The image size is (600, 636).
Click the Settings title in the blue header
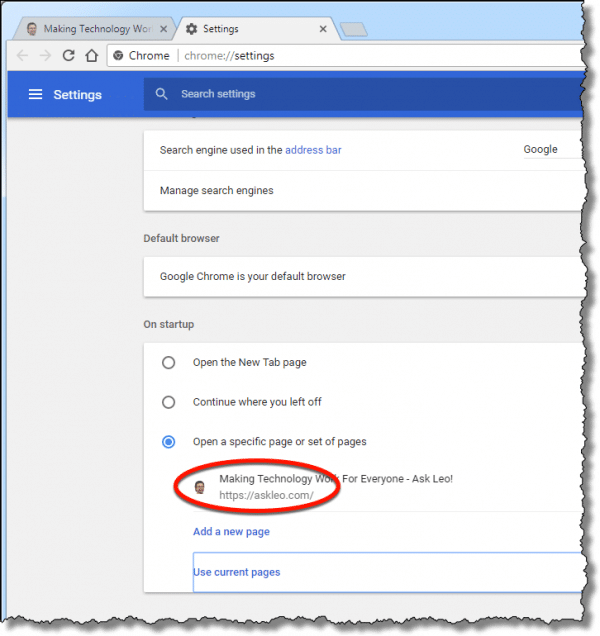(x=77, y=95)
